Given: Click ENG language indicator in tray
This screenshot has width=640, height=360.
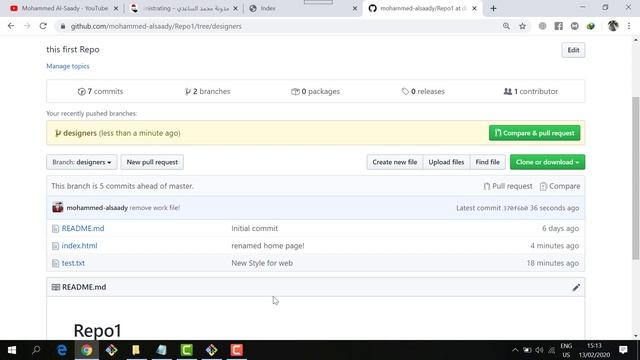Looking at the screenshot, I should pyautogui.click(x=566, y=346).
